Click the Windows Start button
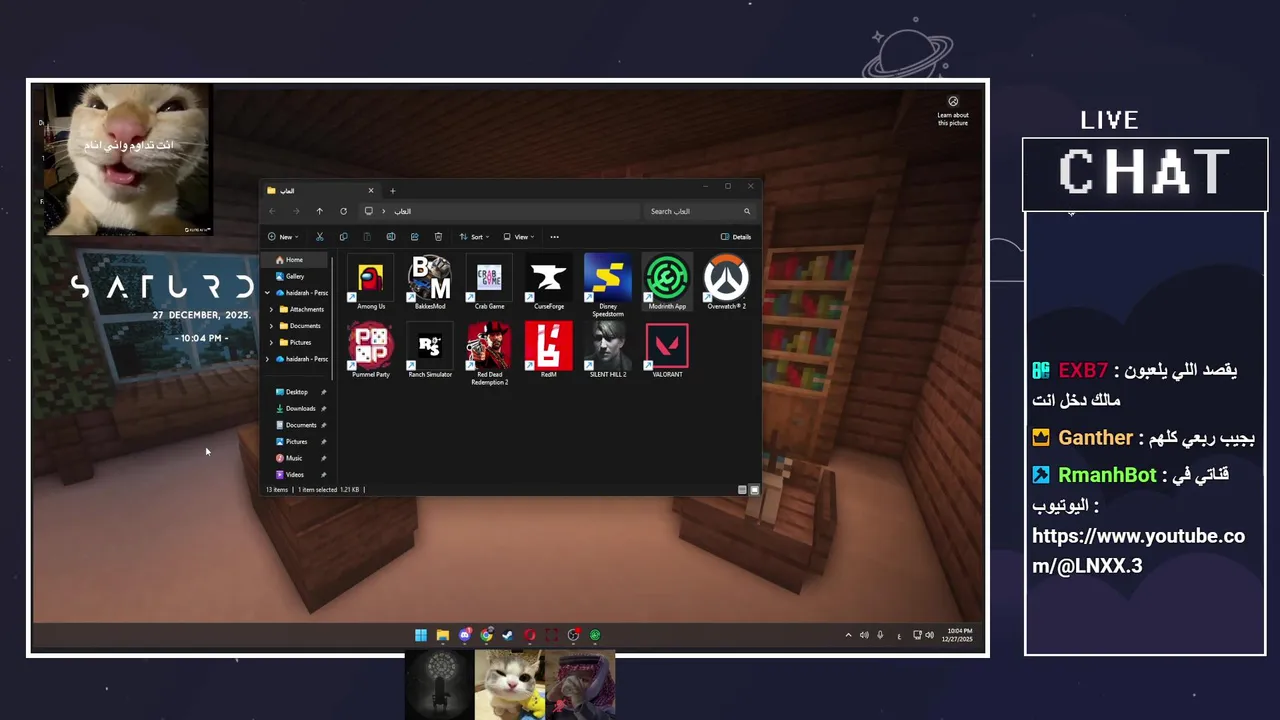The width and height of the screenshot is (1280, 720). 421,635
